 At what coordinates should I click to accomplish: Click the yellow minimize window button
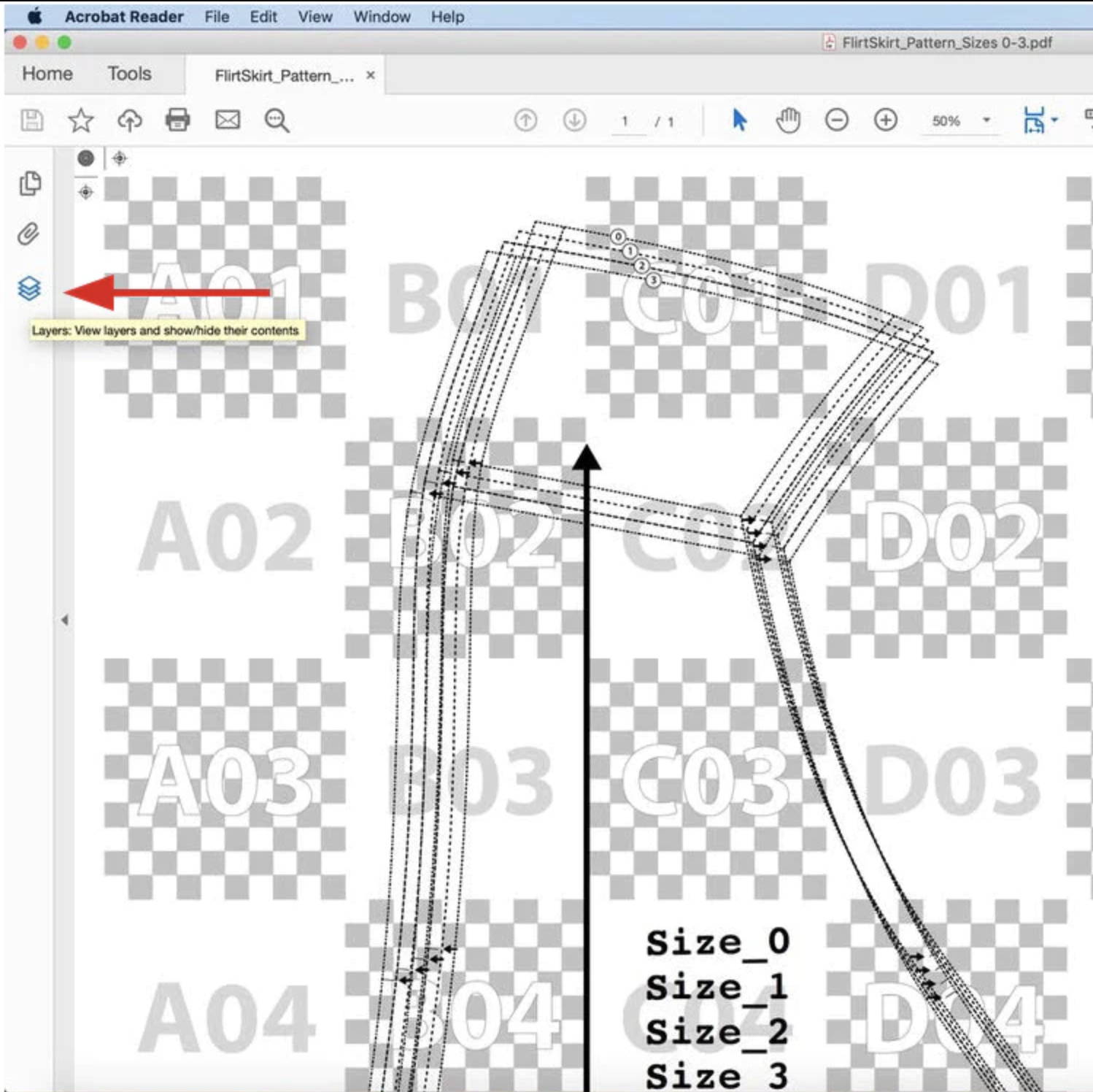[42, 42]
